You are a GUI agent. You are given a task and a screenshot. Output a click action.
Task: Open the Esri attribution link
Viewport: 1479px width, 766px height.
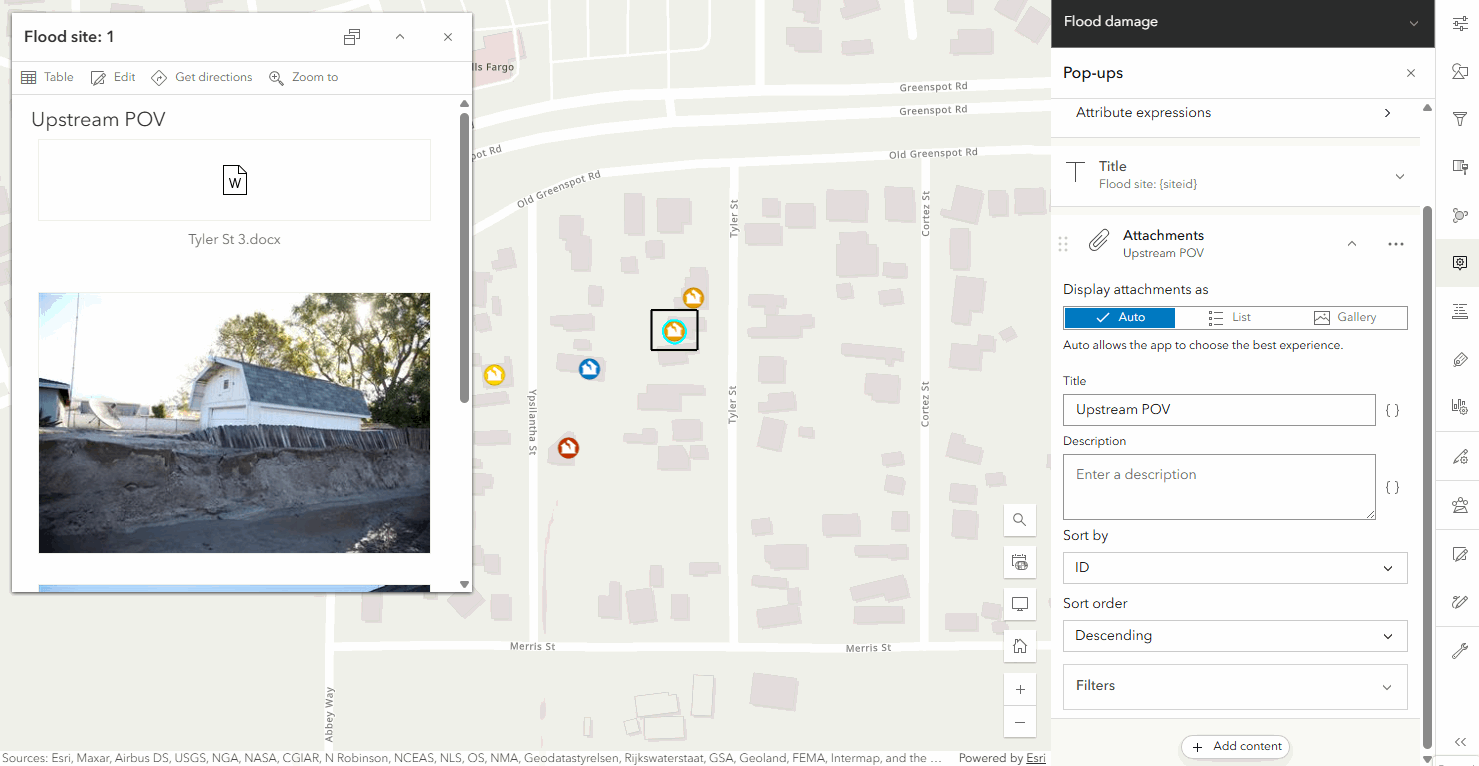pyautogui.click(x=1035, y=758)
